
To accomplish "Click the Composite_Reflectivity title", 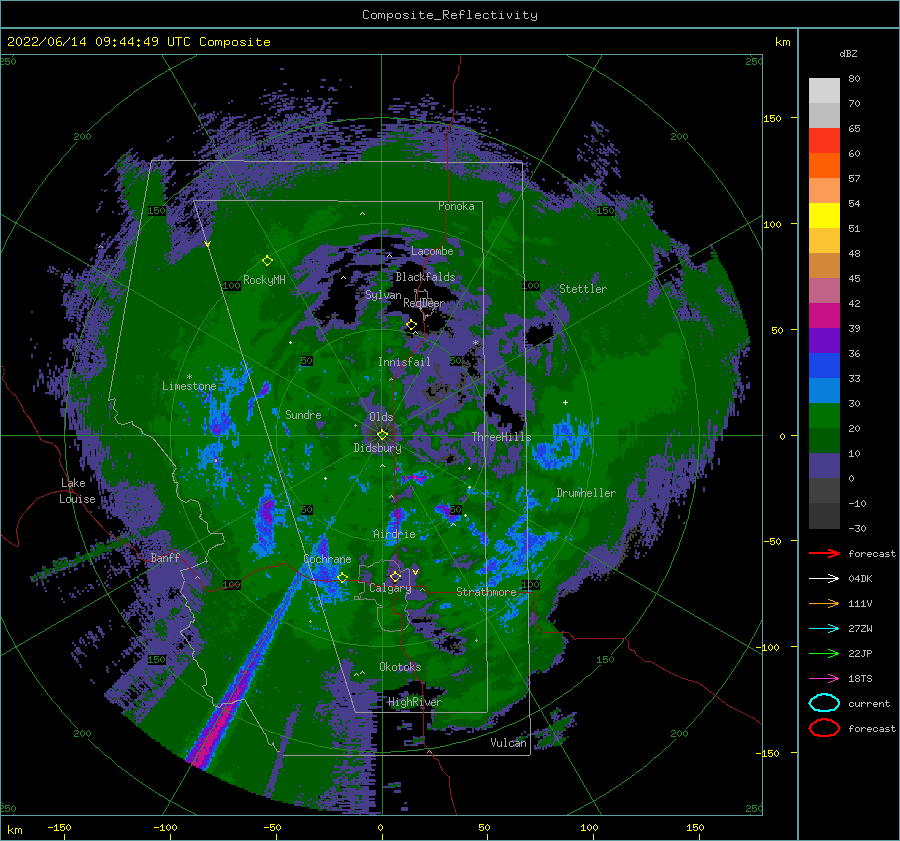I will tap(449, 15).
